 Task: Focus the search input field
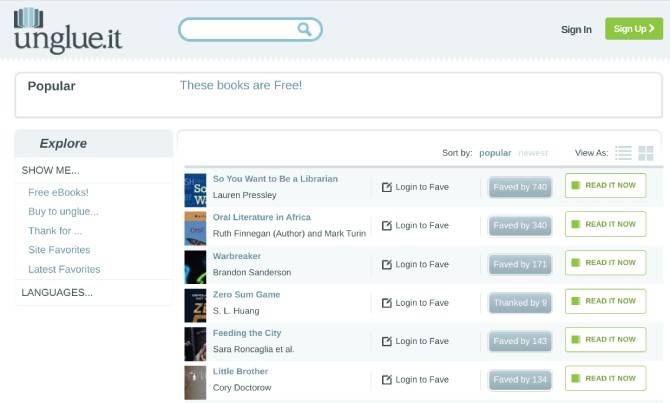[250, 29]
